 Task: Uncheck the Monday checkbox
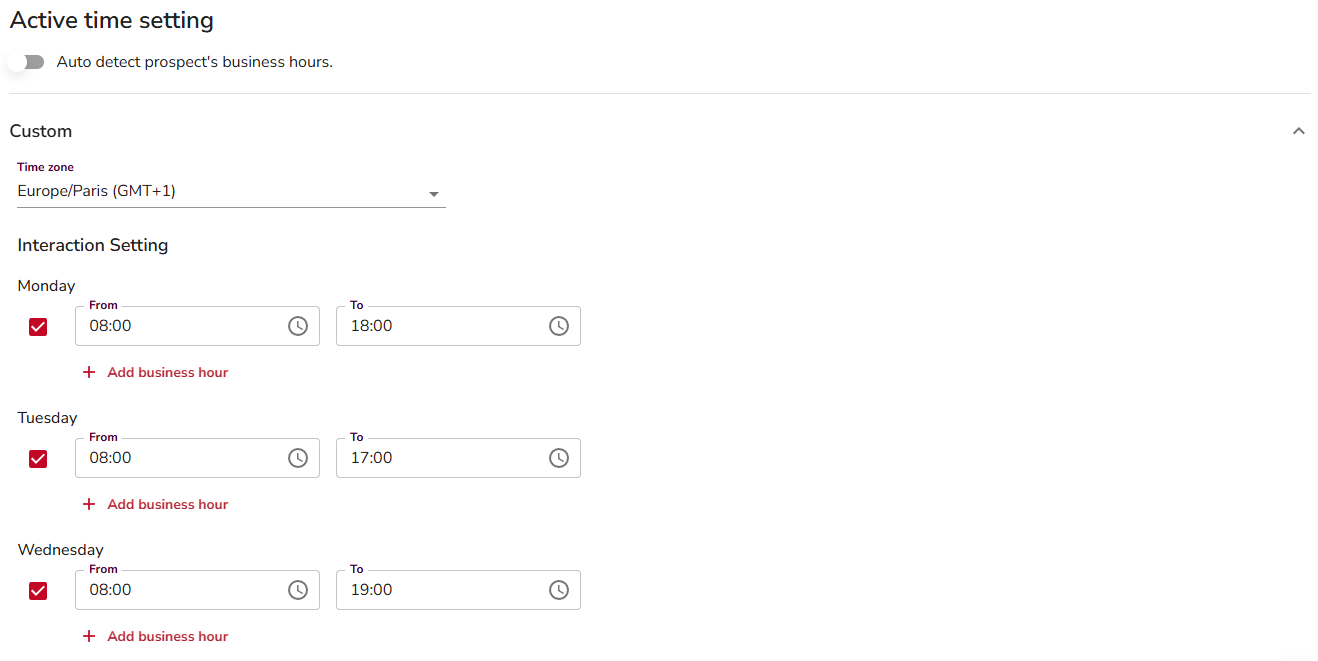click(38, 327)
